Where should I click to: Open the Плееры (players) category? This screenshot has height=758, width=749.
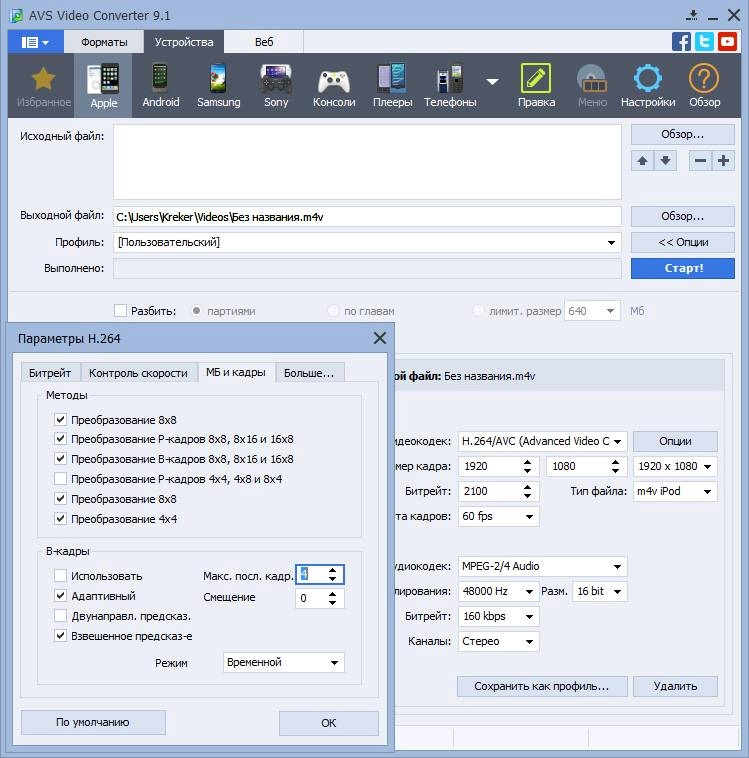tap(392, 86)
